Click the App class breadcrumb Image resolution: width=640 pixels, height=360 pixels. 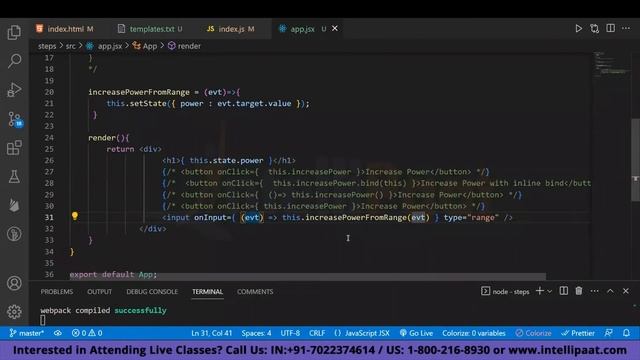145,46
